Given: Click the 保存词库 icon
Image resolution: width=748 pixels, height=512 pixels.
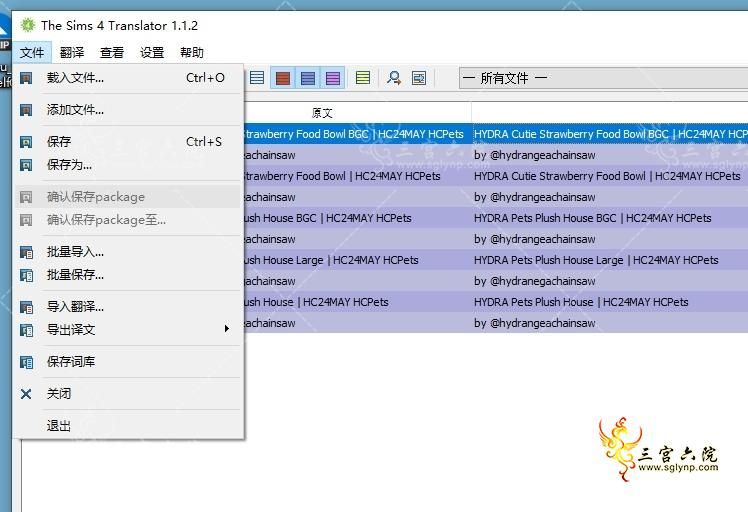Looking at the screenshot, I should tap(26, 362).
